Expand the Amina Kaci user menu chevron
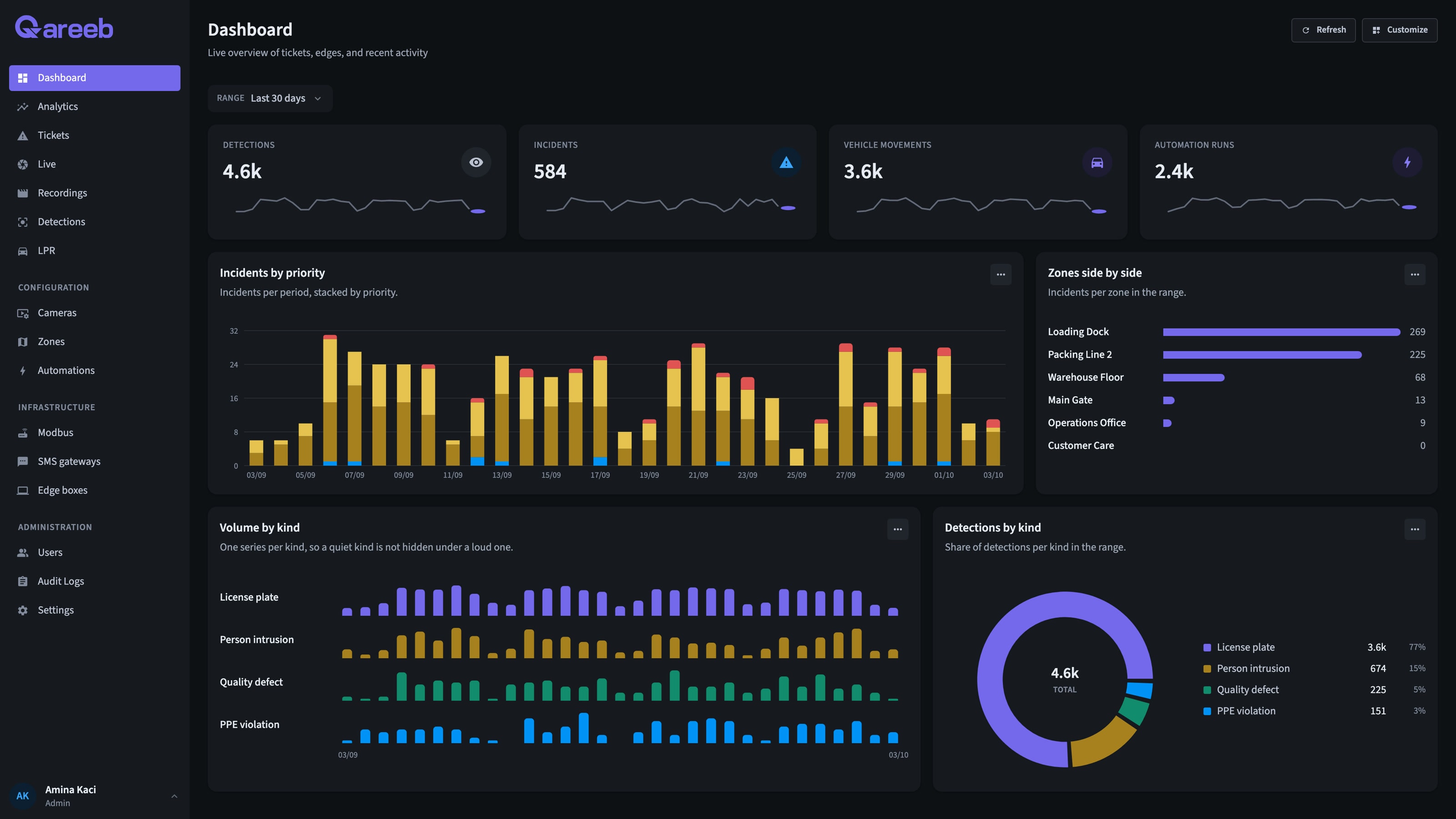 pyautogui.click(x=174, y=796)
